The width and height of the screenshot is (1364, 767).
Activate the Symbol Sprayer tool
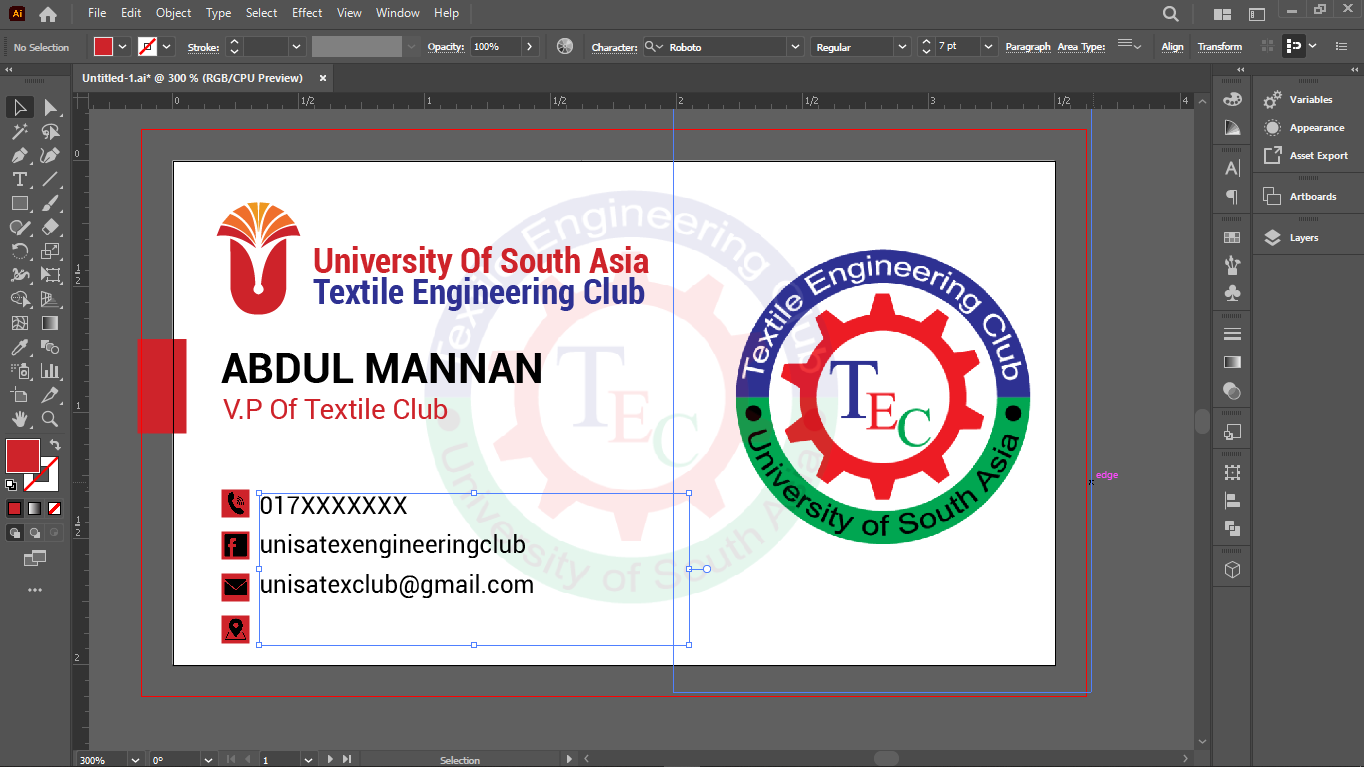click(x=20, y=371)
